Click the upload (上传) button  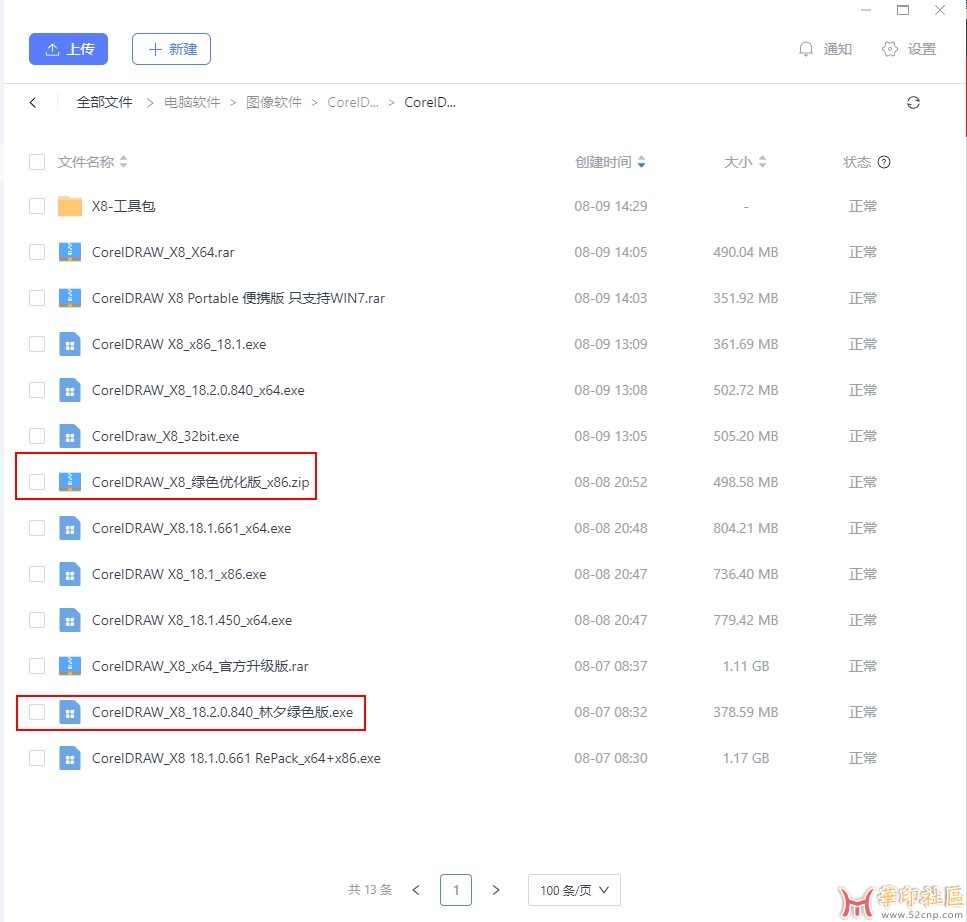point(68,49)
